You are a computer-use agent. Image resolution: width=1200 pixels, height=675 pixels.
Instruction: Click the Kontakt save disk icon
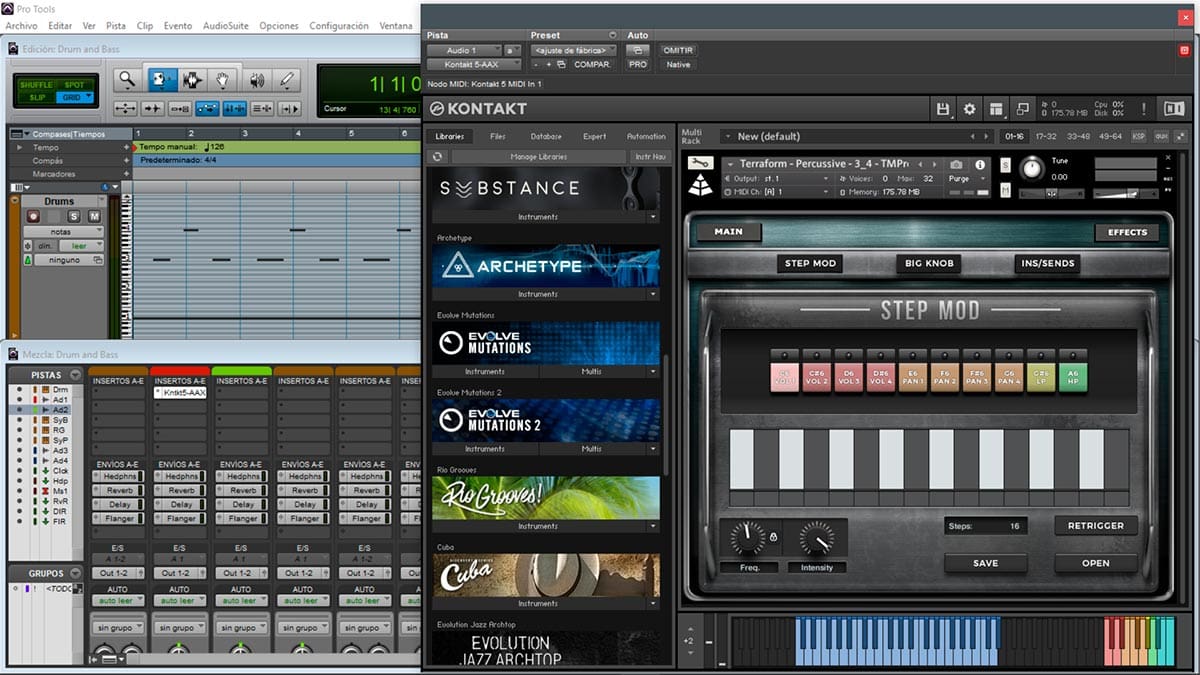click(943, 109)
